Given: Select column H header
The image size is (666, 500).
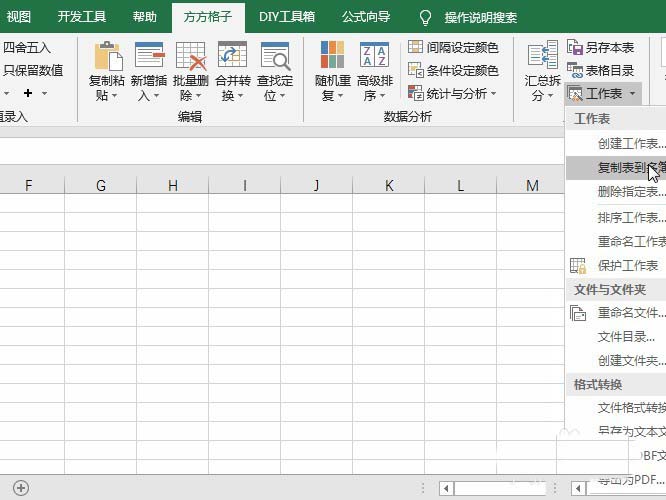Looking at the screenshot, I should (172, 185).
